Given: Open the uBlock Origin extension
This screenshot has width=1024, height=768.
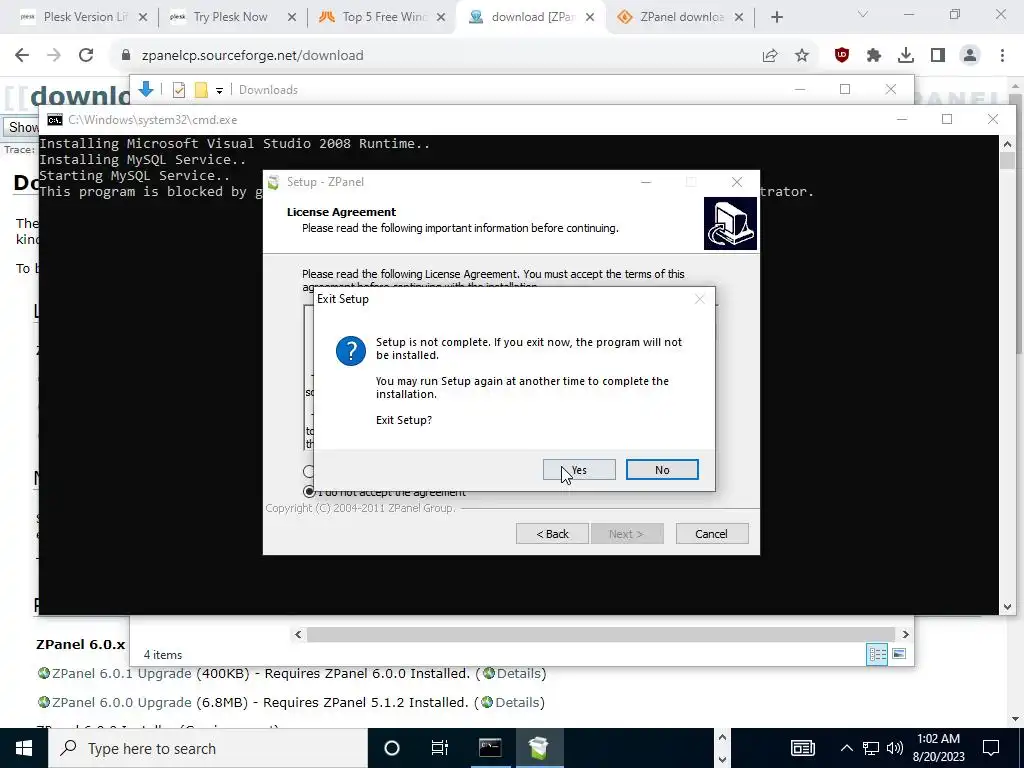Looking at the screenshot, I should [842, 56].
